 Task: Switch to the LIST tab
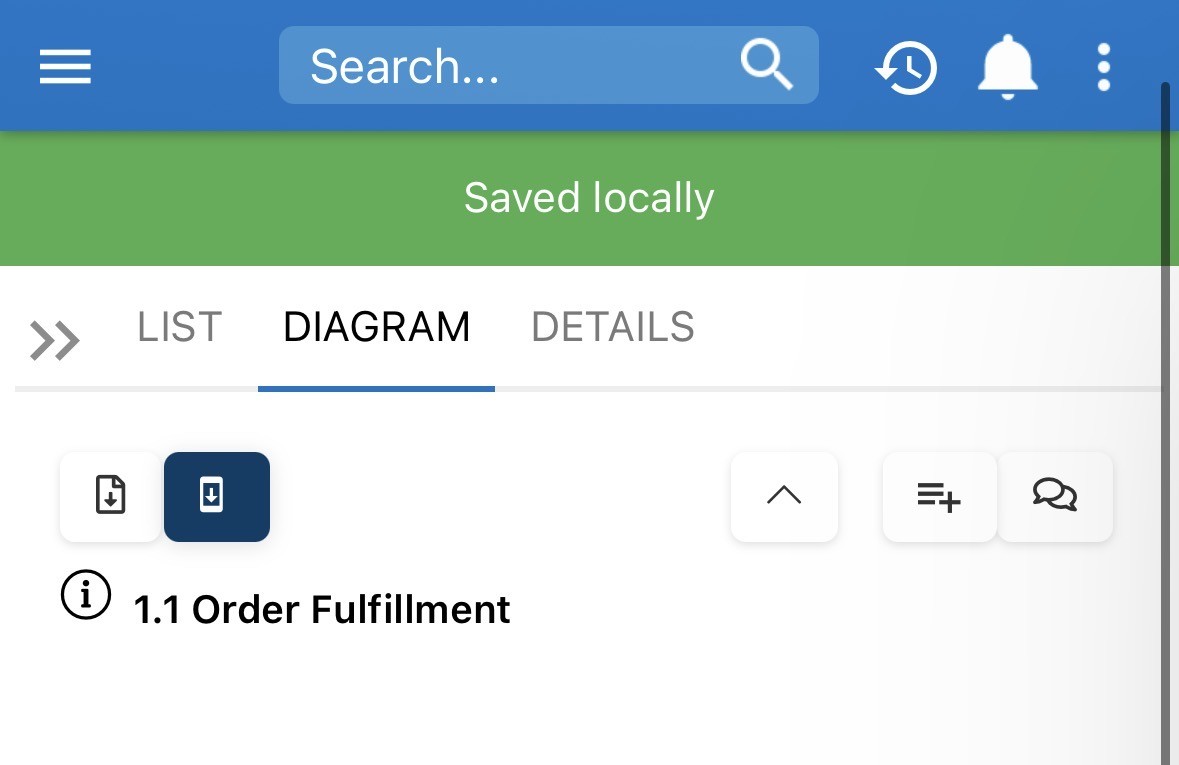click(179, 327)
